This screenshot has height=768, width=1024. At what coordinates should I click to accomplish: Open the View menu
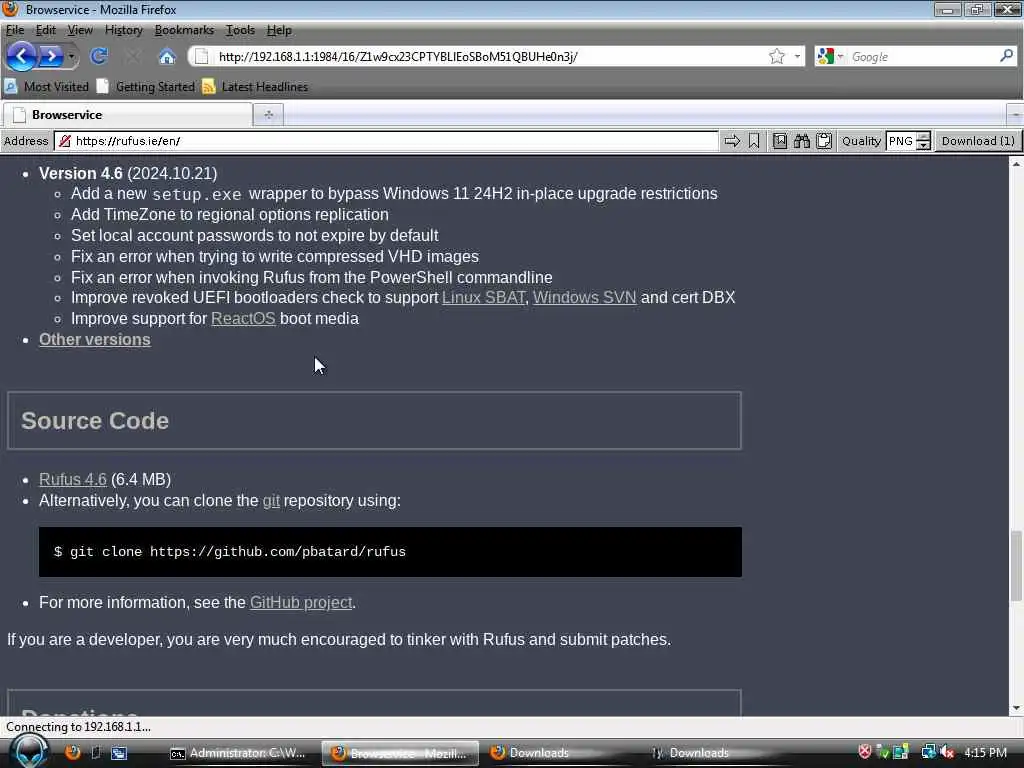(80, 30)
